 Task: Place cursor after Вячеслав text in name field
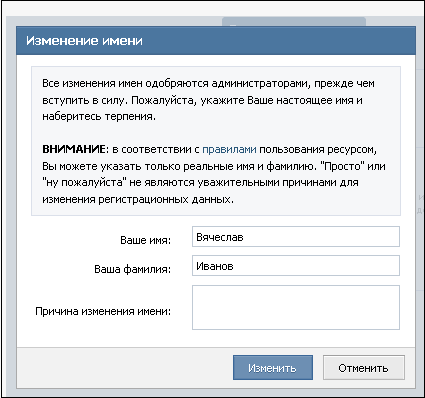click(x=245, y=237)
